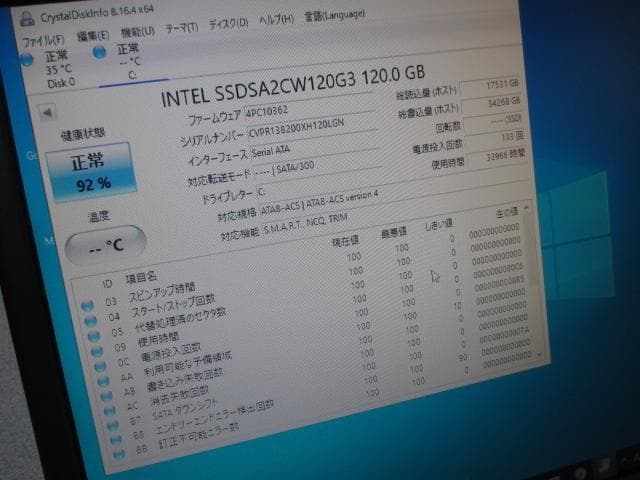Click rotation rate value ---- (SSD)
This screenshot has height=480, width=640.
click(493, 121)
